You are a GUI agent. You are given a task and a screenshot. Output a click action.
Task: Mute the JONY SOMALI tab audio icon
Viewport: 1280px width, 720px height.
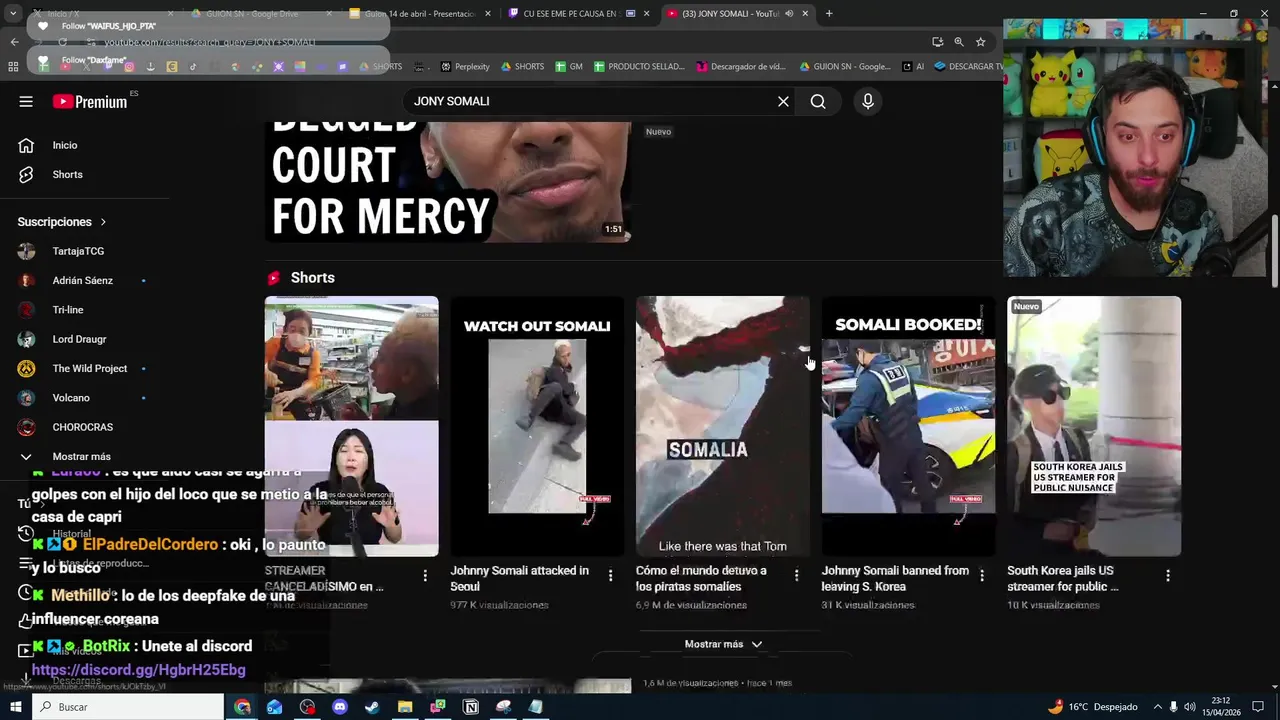[789, 14]
